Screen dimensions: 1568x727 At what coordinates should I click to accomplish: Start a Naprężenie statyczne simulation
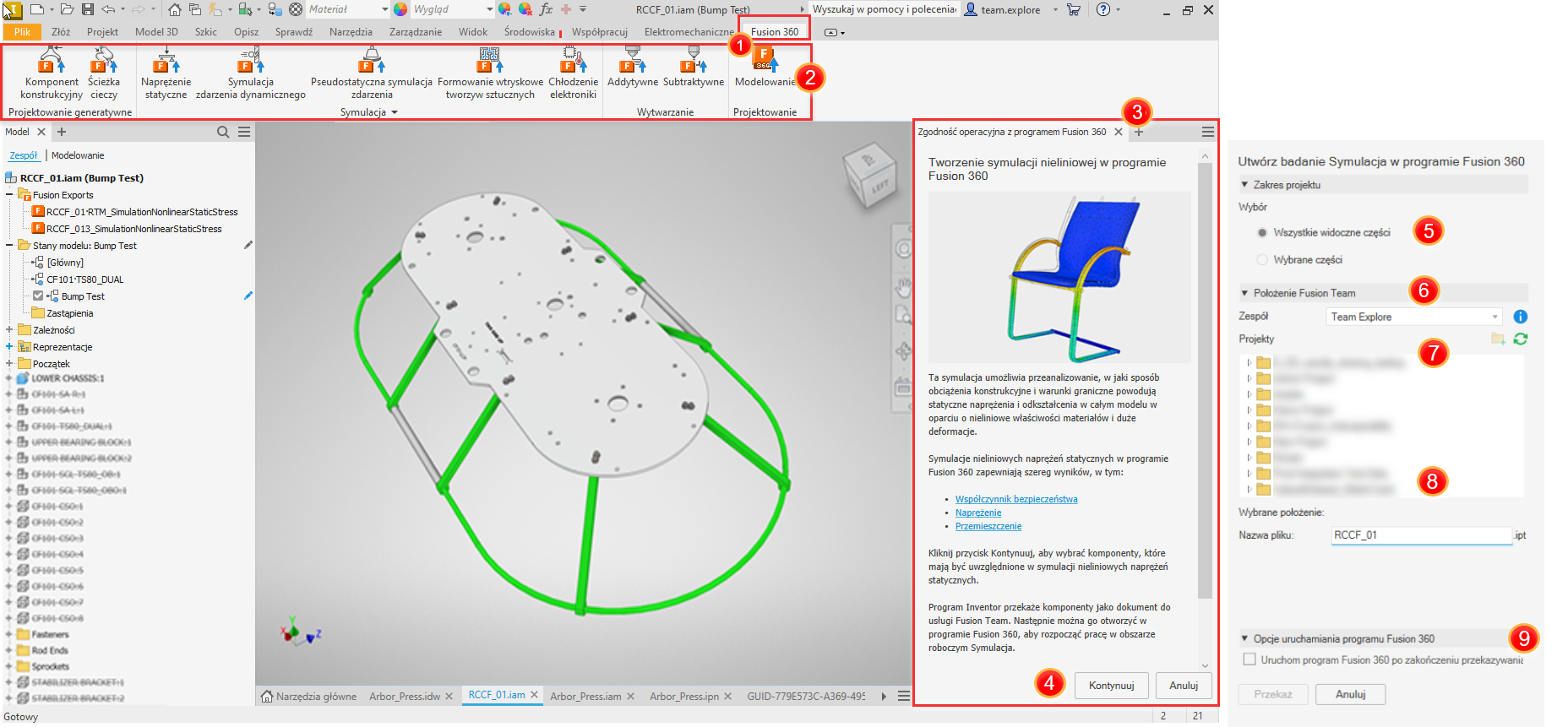click(166, 61)
